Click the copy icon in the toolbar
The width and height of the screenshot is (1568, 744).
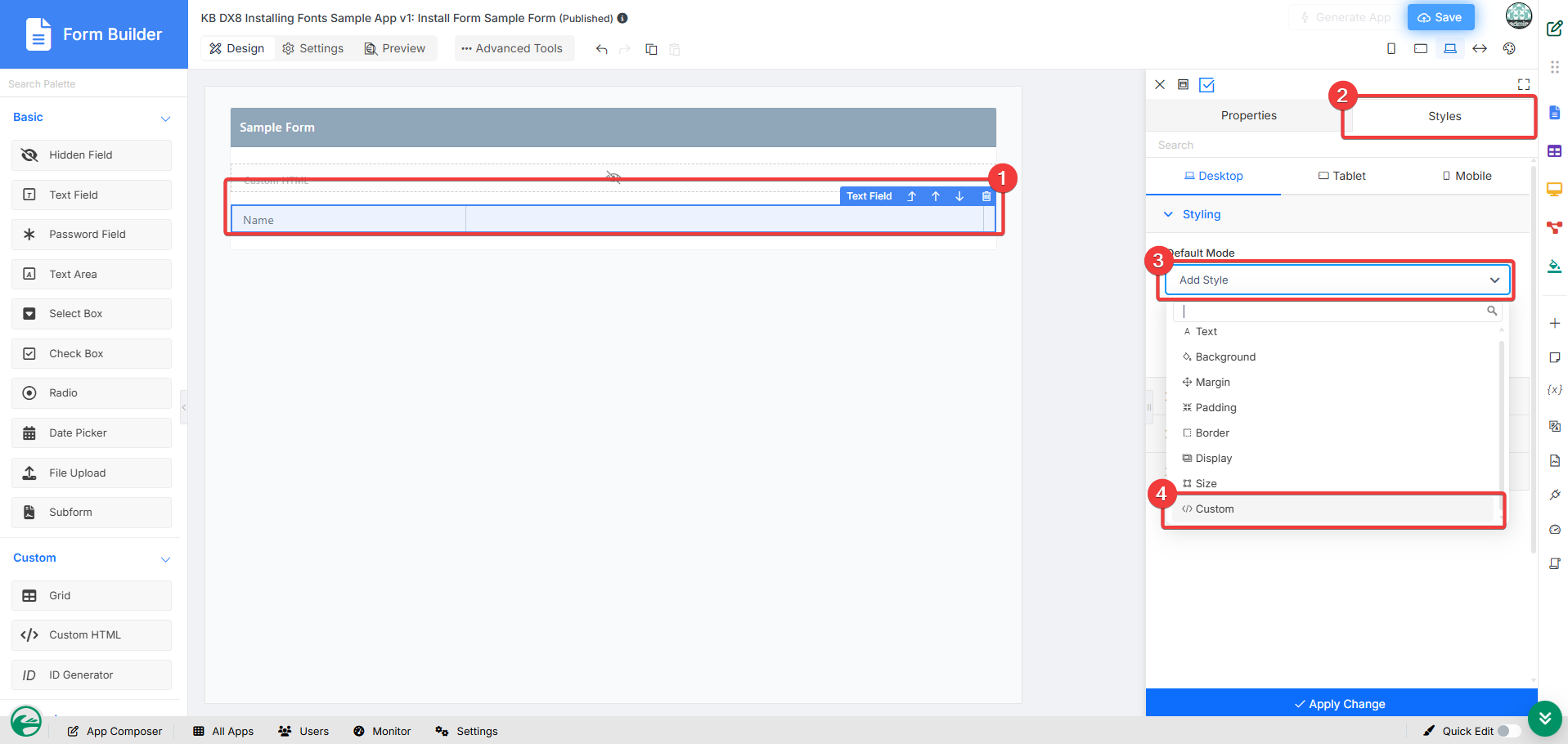[651, 49]
